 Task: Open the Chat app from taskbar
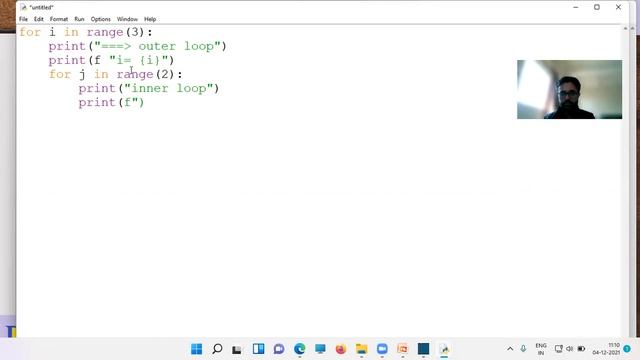[x=279, y=349]
